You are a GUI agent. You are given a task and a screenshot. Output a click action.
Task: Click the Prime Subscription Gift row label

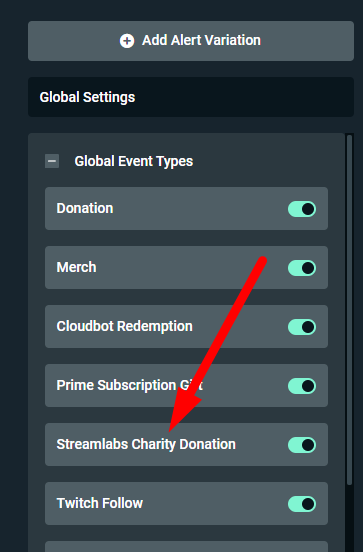(130, 385)
